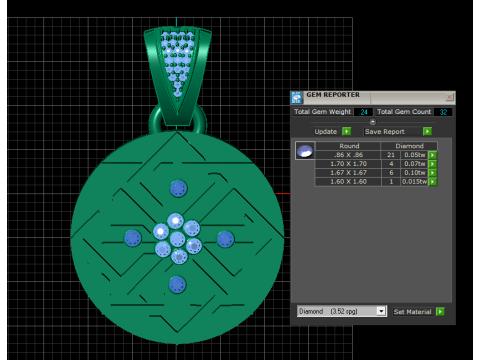Select the top dark blue gem on pendant

179,188
